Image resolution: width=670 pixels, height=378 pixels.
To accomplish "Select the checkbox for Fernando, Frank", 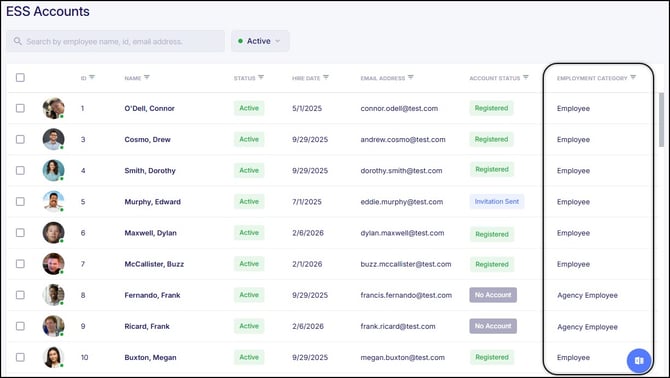I will click(20, 295).
